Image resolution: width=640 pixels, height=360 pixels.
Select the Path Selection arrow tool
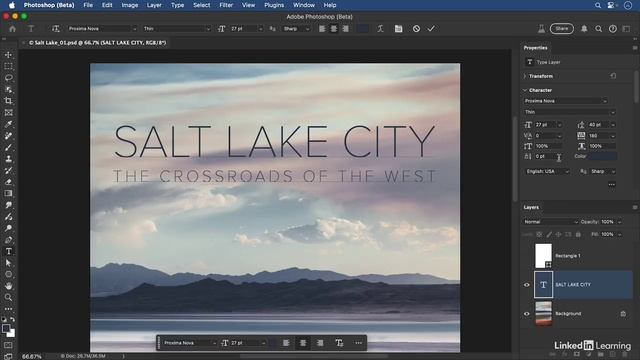(x=8, y=263)
